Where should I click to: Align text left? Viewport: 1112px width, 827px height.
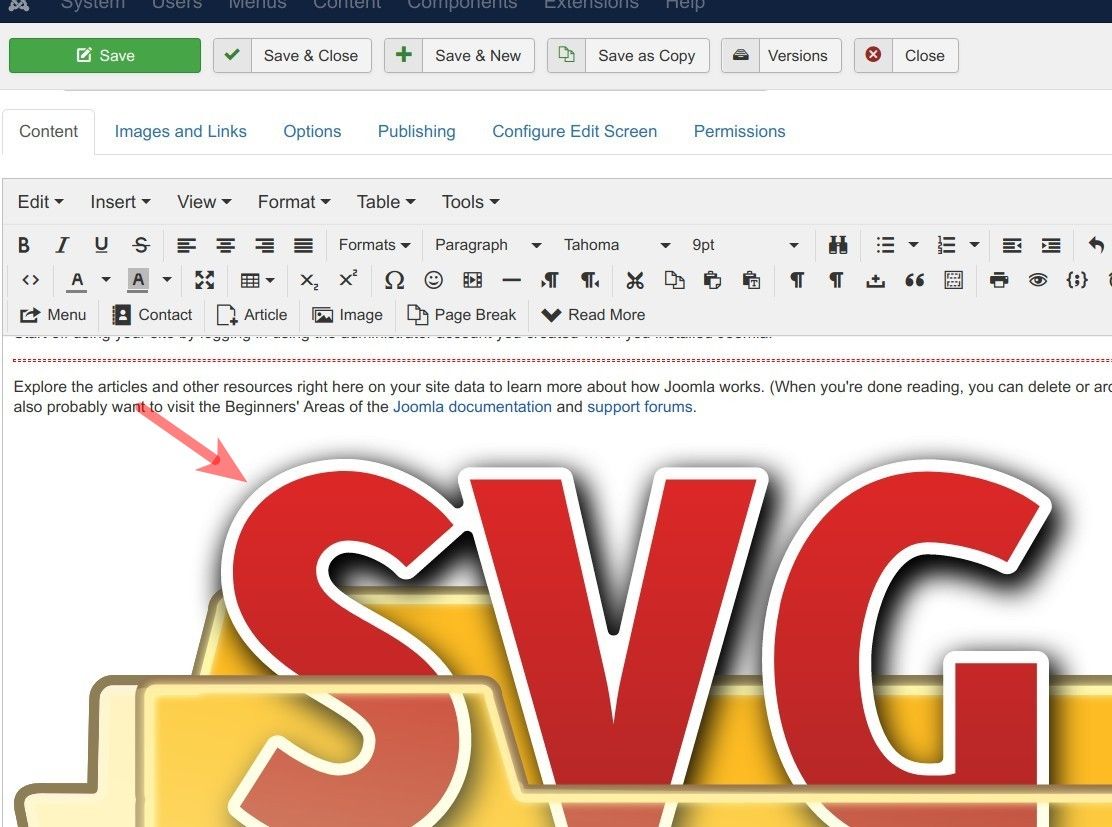(x=187, y=245)
